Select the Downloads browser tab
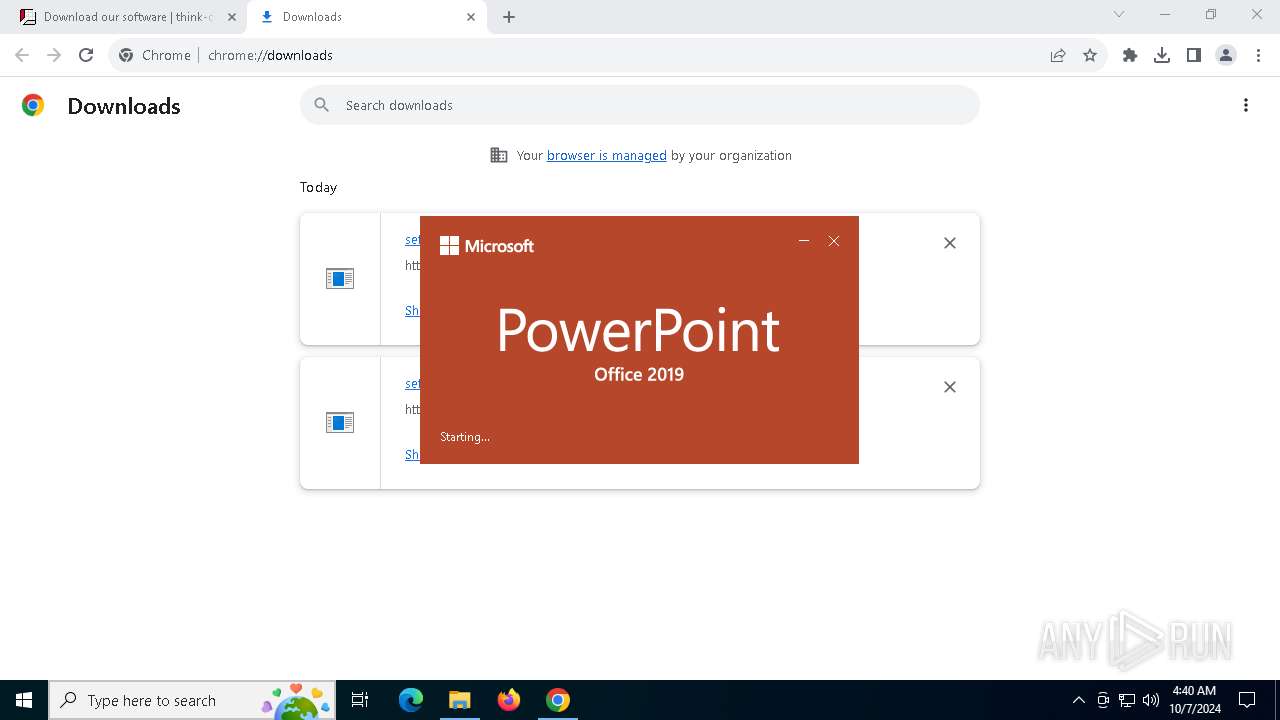1280x720 pixels. tap(367, 17)
